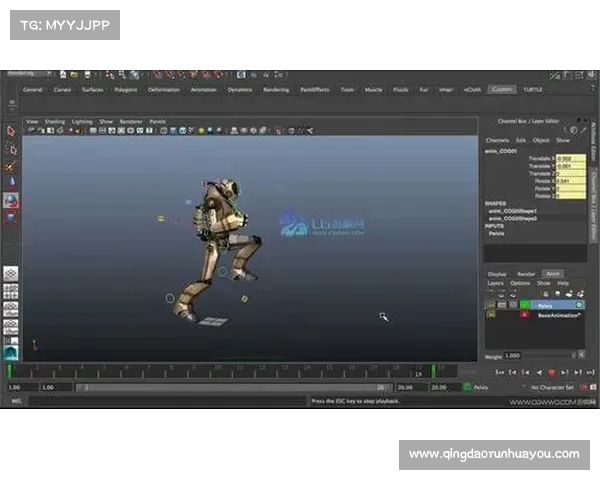600x480 pixels.
Task: Open the No Character Set dropdown
Action: point(552,387)
